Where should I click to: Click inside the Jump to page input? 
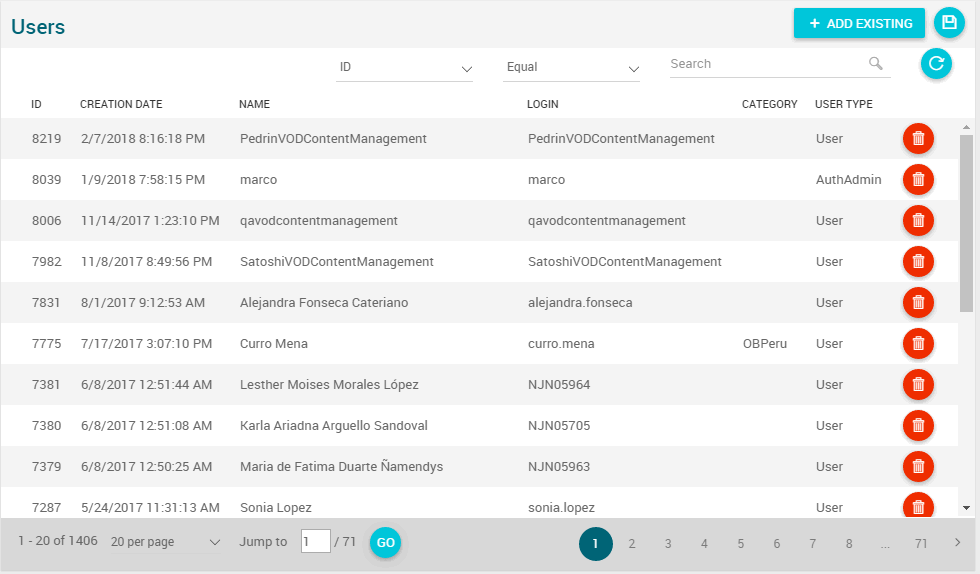tap(315, 542)
